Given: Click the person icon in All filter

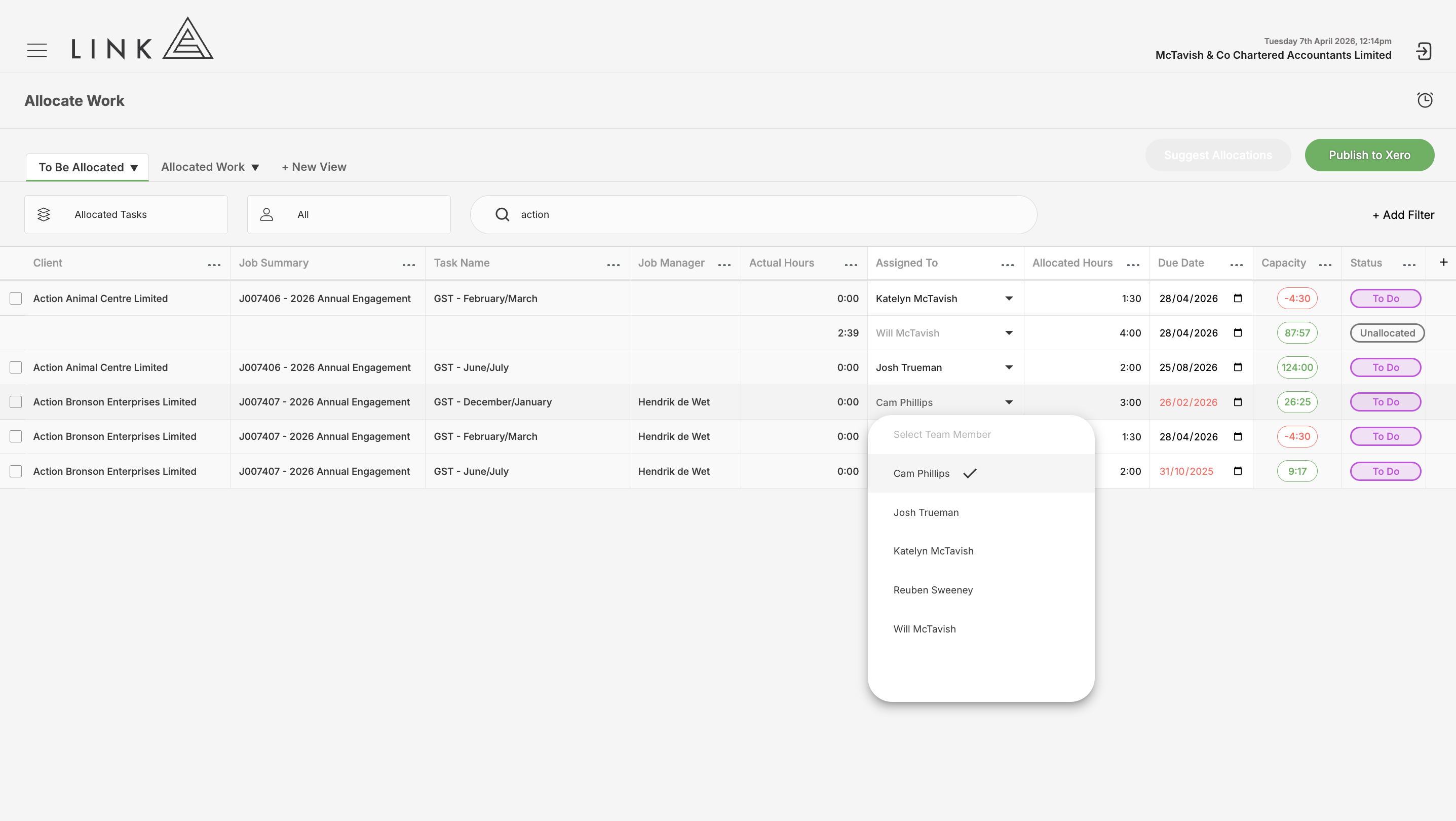Looking at the screenshot, I should tap(266, 214).
